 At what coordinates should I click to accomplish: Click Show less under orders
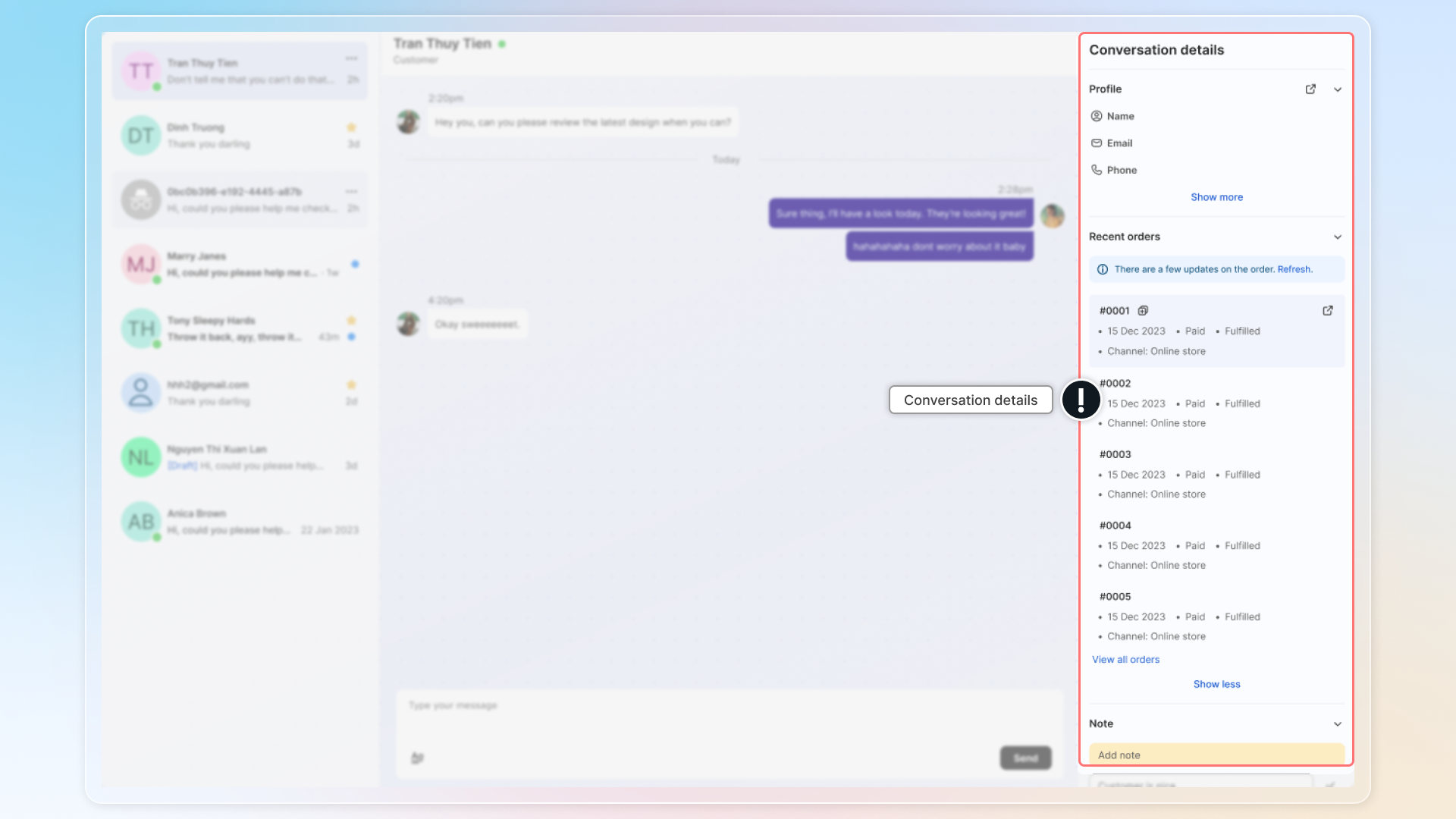1216,684
